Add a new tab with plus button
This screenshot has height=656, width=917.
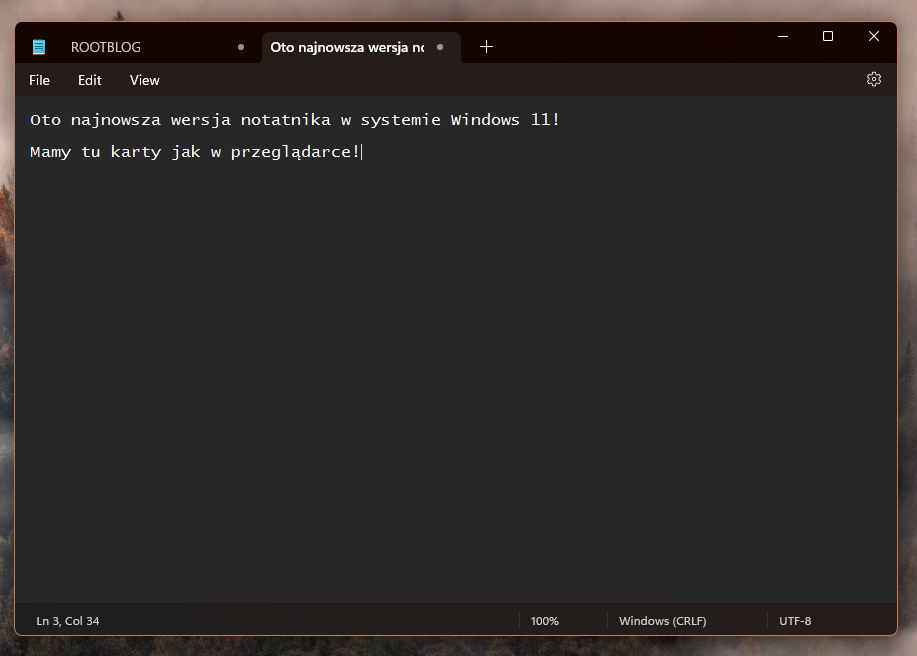[486, 47]
